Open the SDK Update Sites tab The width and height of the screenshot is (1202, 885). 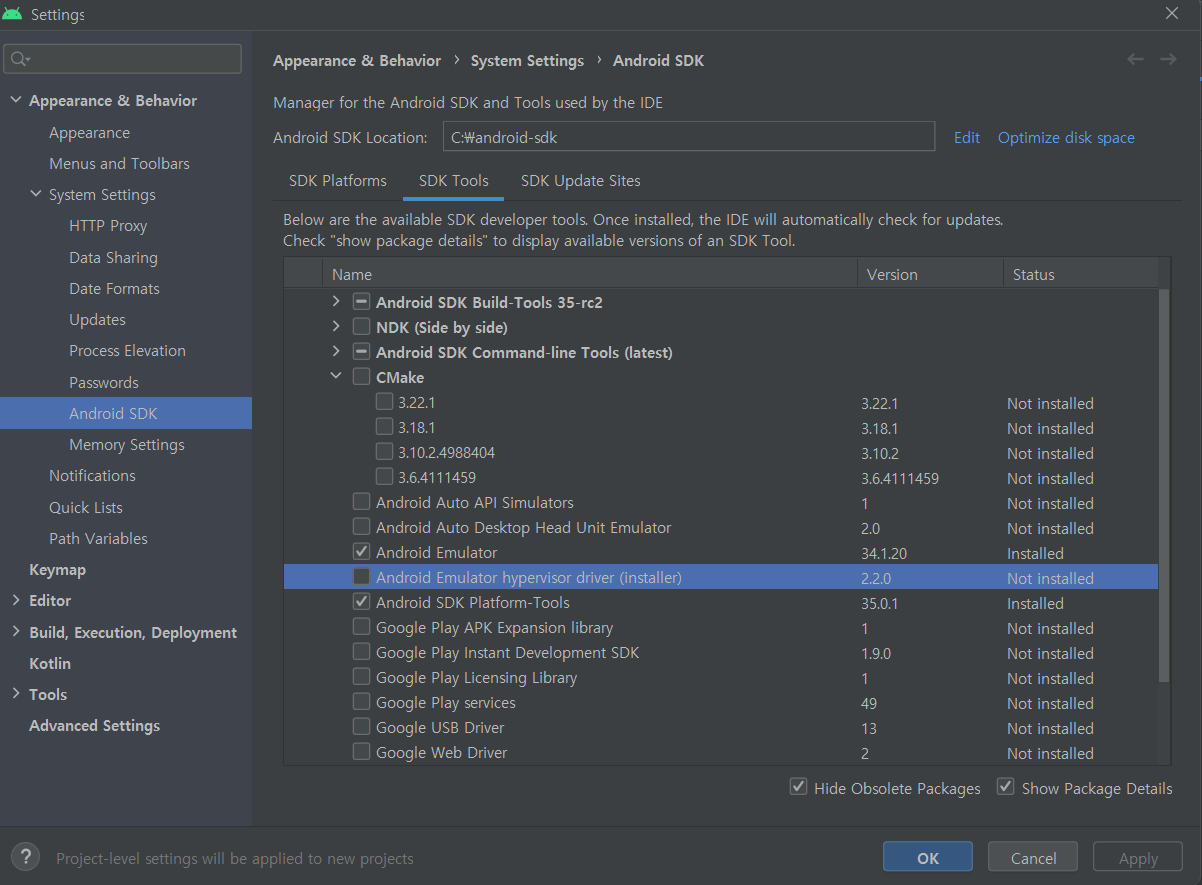(581, 181)
